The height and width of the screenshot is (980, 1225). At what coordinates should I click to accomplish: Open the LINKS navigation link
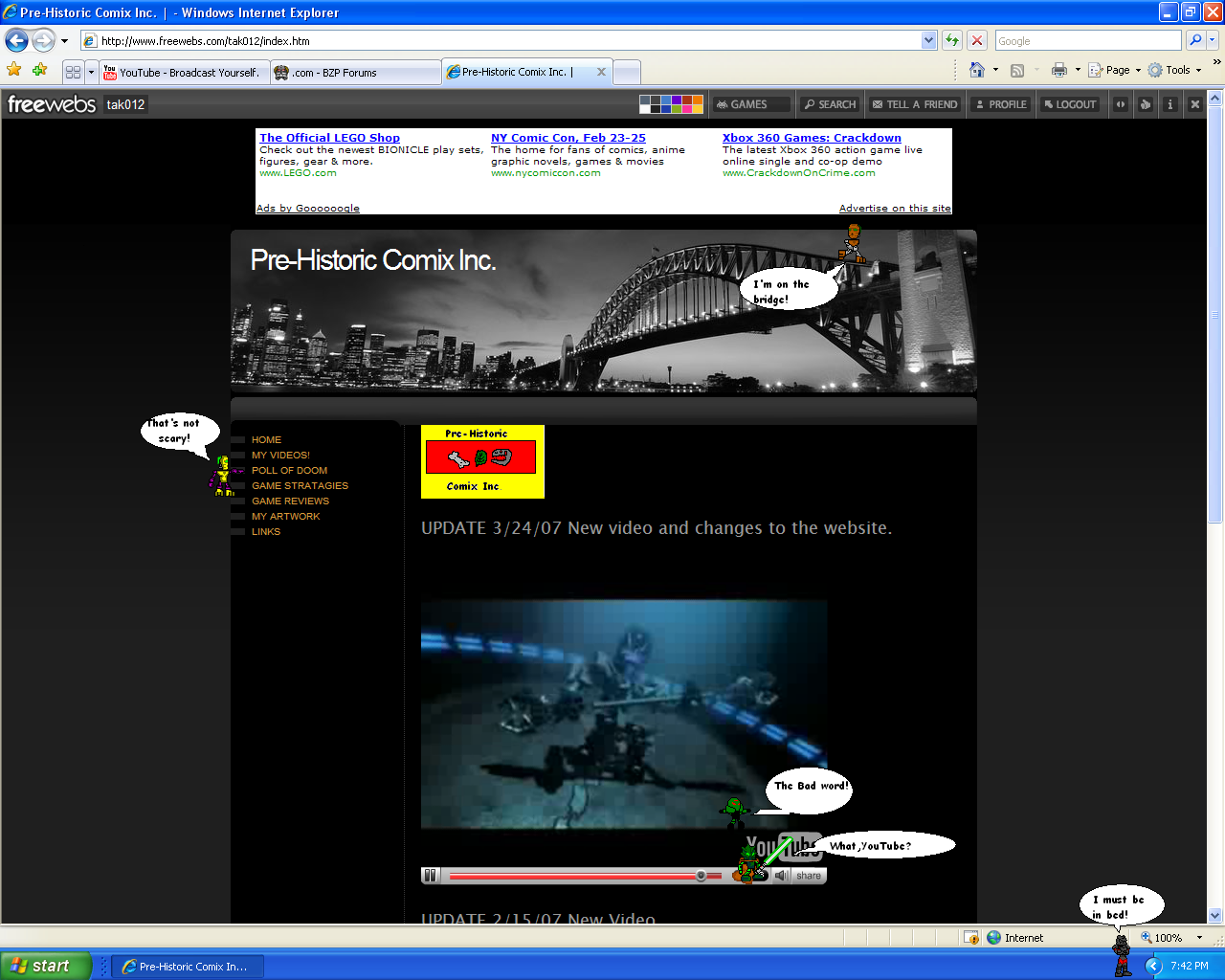point(266,532)
